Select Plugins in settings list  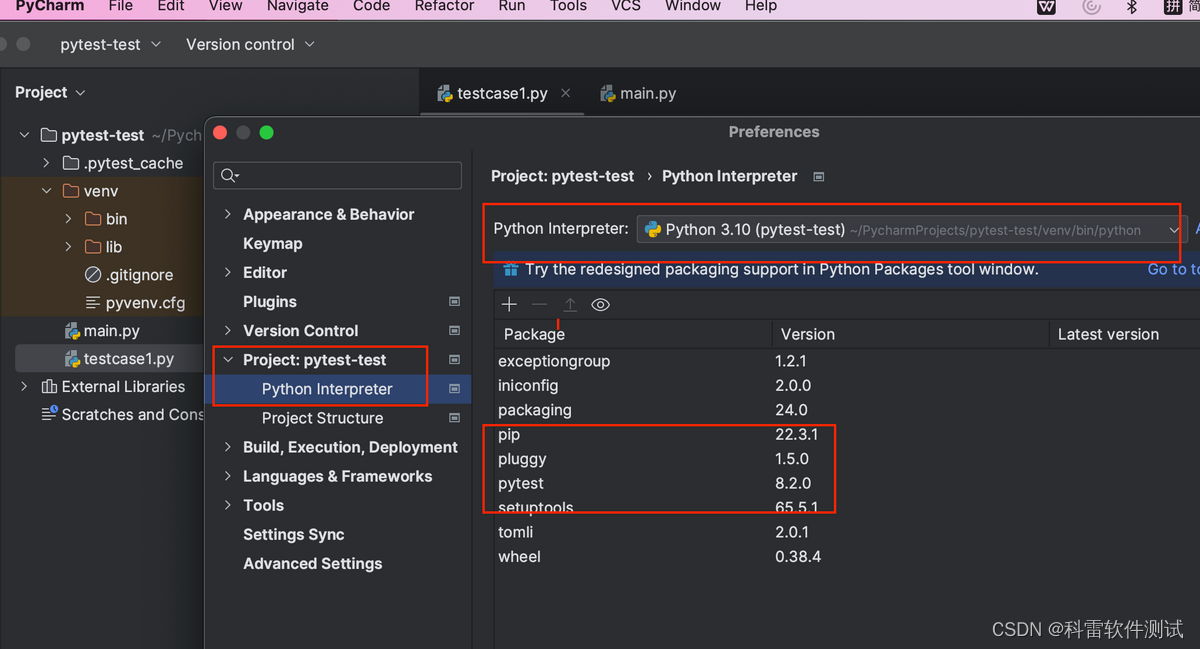coord(269,301)
